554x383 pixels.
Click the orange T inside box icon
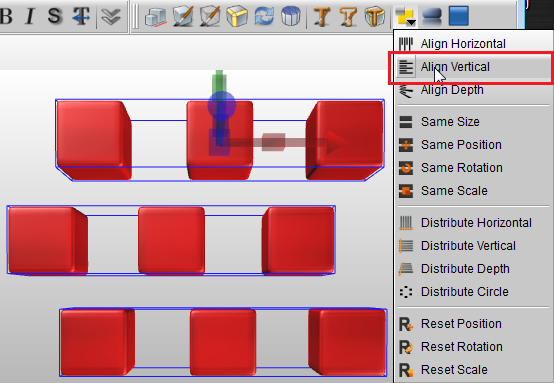(375, 16)
